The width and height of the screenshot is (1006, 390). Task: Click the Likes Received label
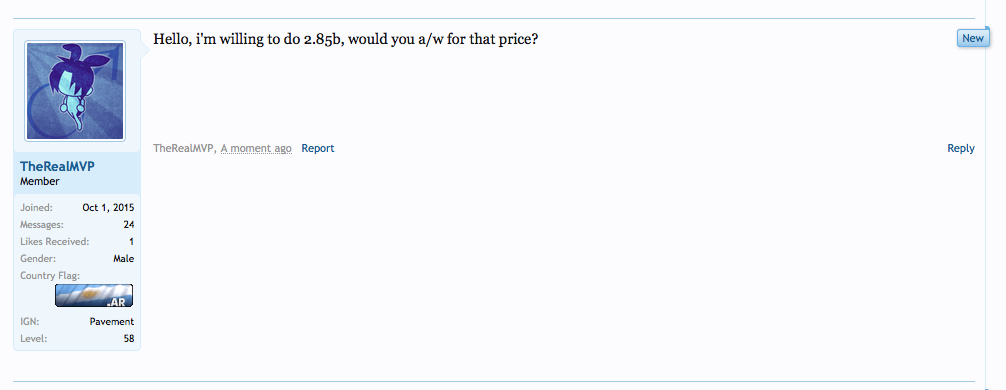(x=55, y=242)
